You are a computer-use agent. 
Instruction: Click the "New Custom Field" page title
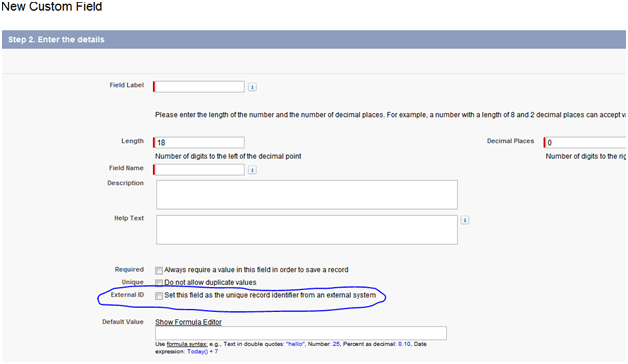52,7
